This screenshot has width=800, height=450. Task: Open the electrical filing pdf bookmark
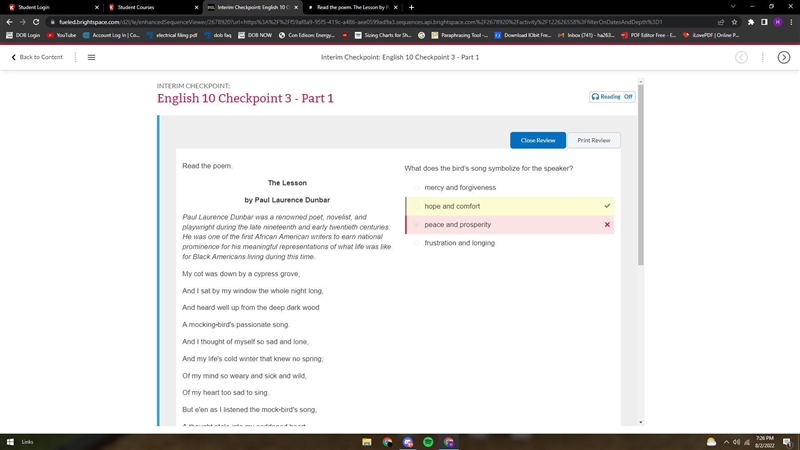point(172,35)
